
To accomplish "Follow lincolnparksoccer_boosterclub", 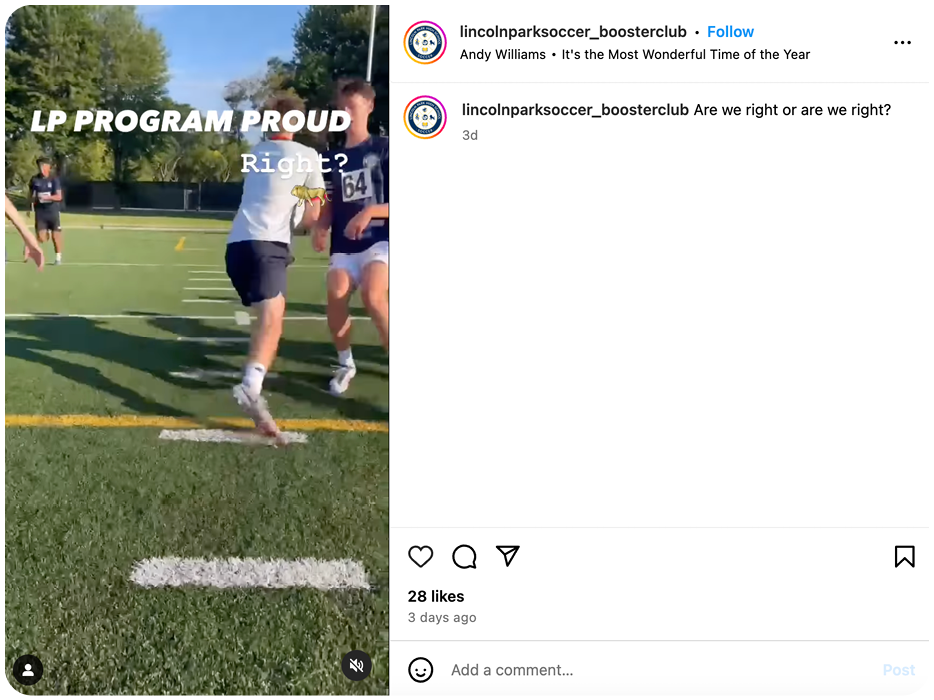I will (x=730, y=32).
